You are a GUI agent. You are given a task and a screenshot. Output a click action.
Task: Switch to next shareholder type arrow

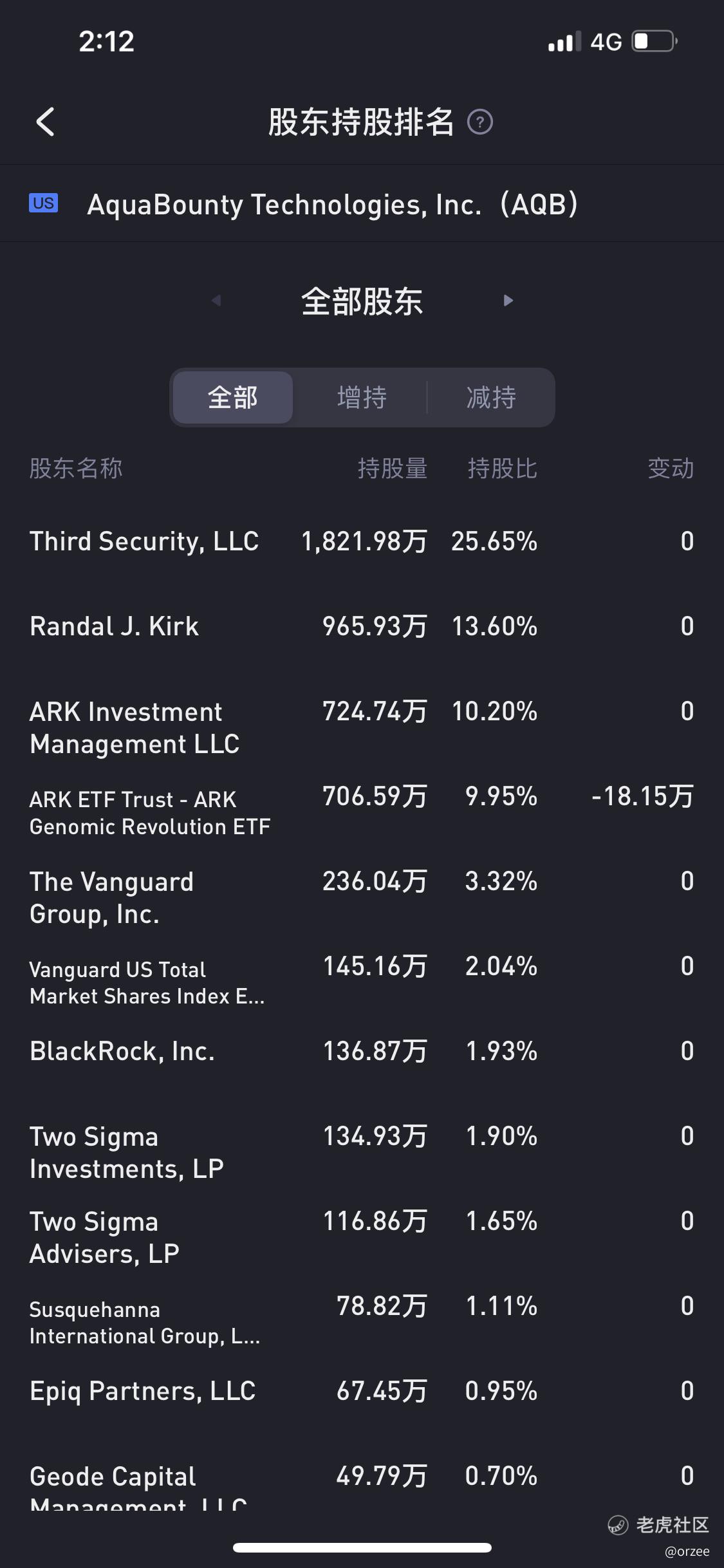pyautogui.click(x=508, y=301)
